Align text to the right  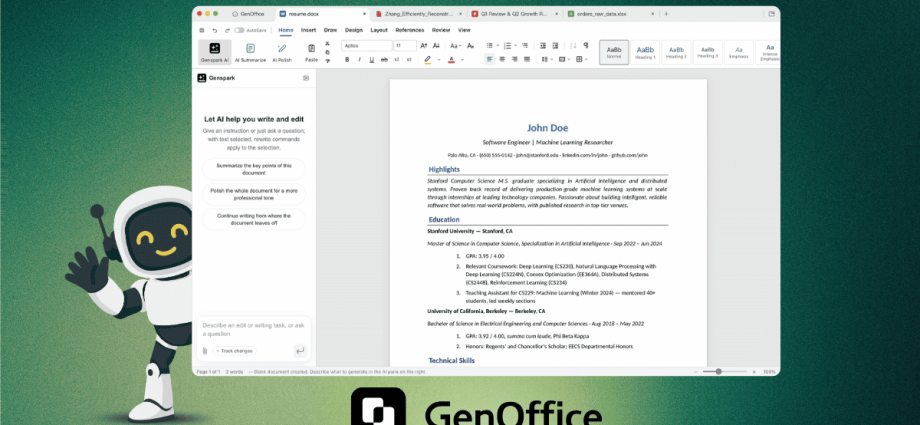click(x=515, y=59)
